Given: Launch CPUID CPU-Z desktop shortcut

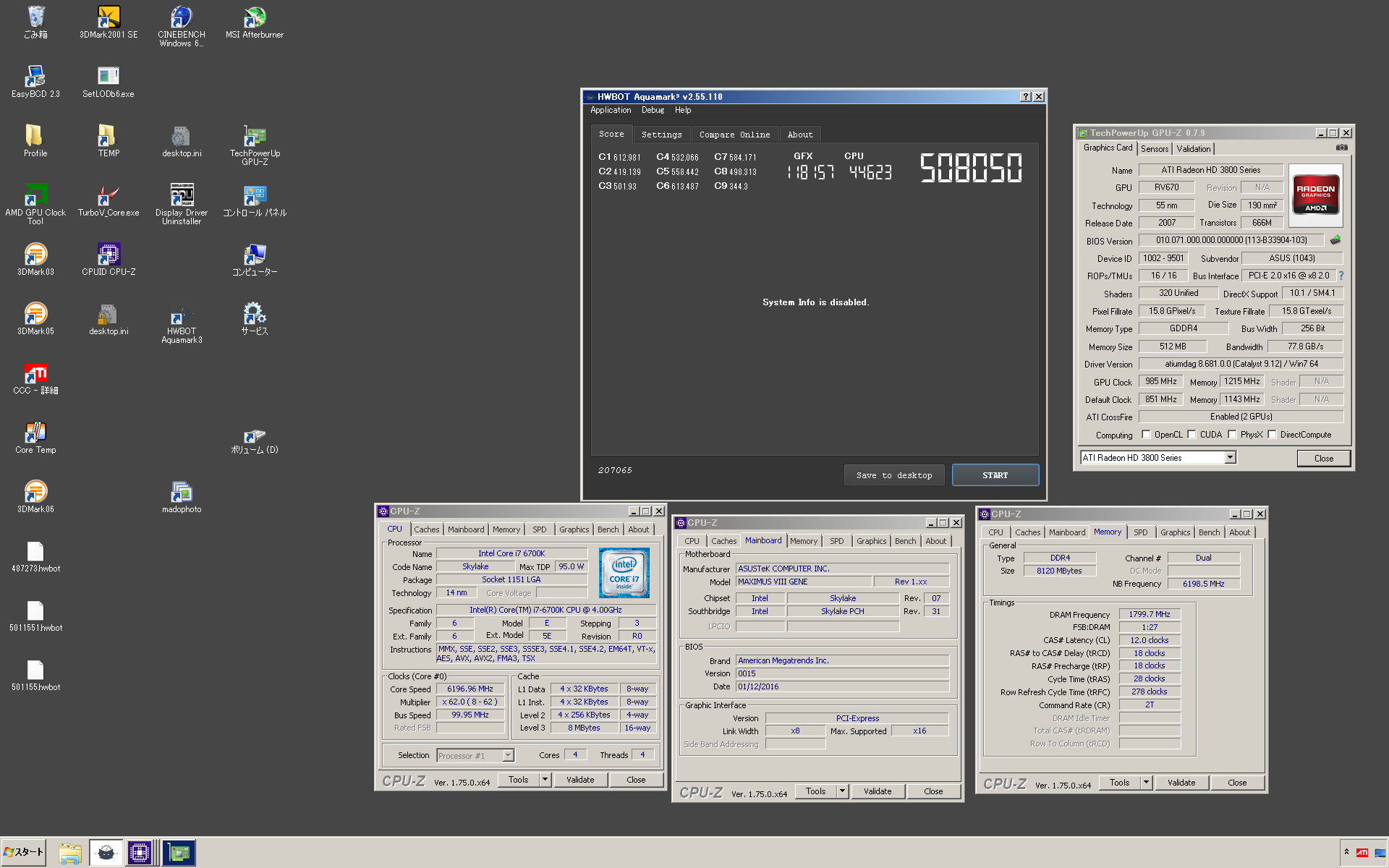Looking at the screenshot, I should coord(109,259).
